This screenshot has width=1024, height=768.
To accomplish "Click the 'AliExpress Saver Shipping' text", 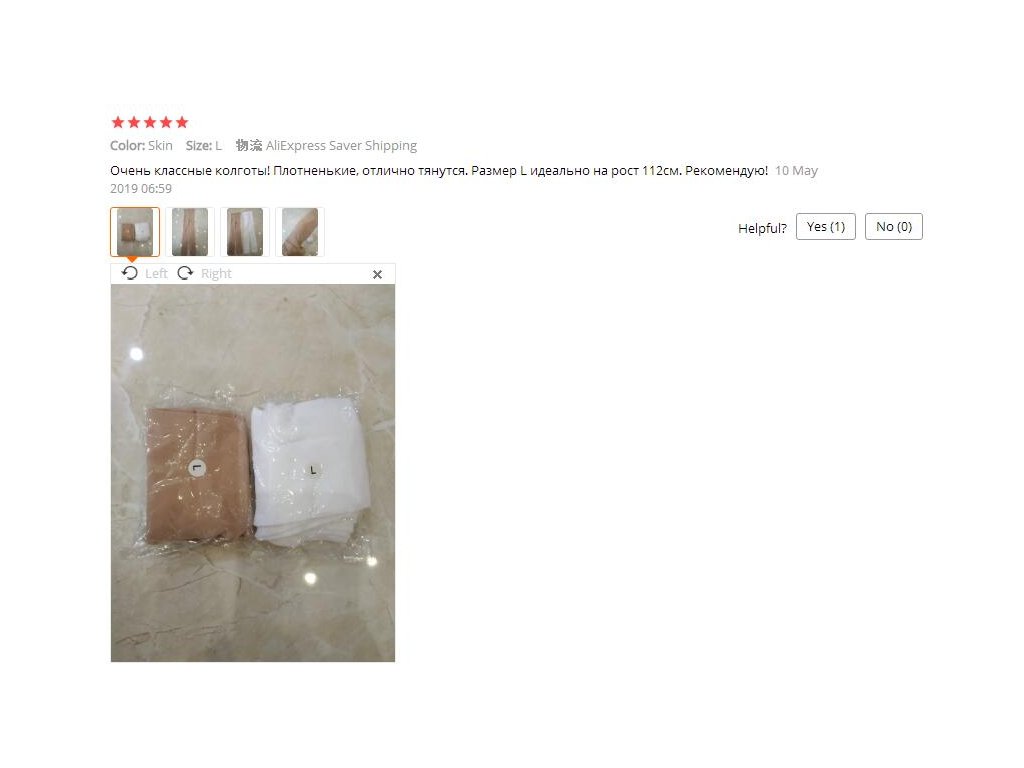I will coord(341,146).
